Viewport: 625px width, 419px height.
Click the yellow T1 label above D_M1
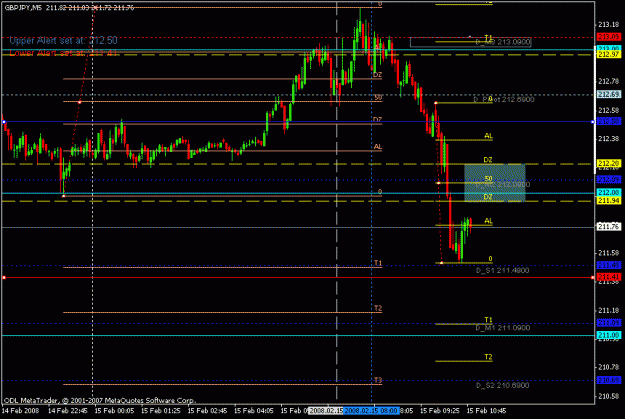[x=488, y=320]
